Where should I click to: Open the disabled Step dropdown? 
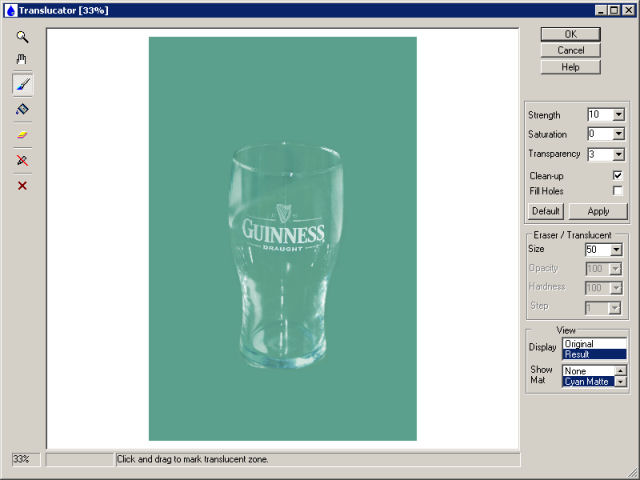click(614, 308)
